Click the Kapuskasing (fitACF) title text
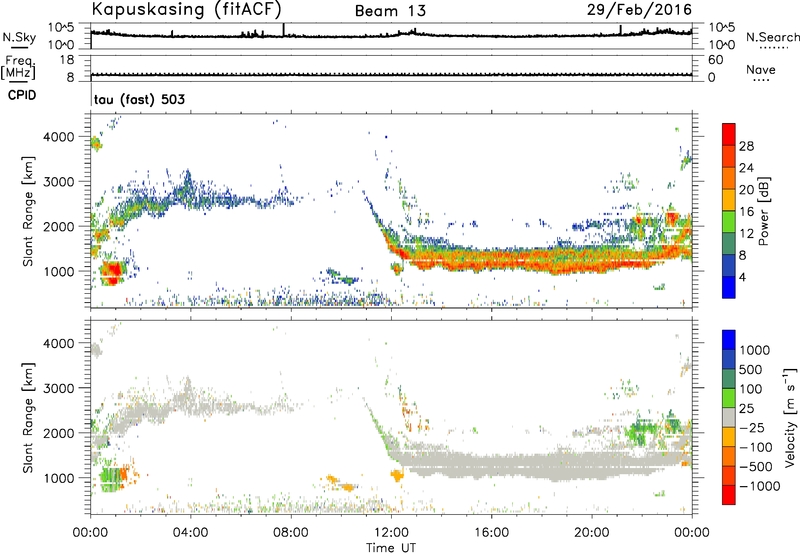The image size is (800, 554). [186, 9]
